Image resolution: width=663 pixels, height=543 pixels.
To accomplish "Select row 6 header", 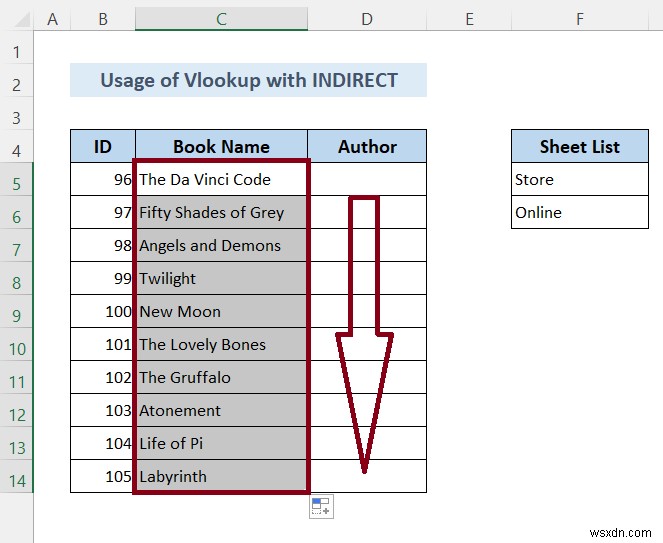I will point(16,212).
